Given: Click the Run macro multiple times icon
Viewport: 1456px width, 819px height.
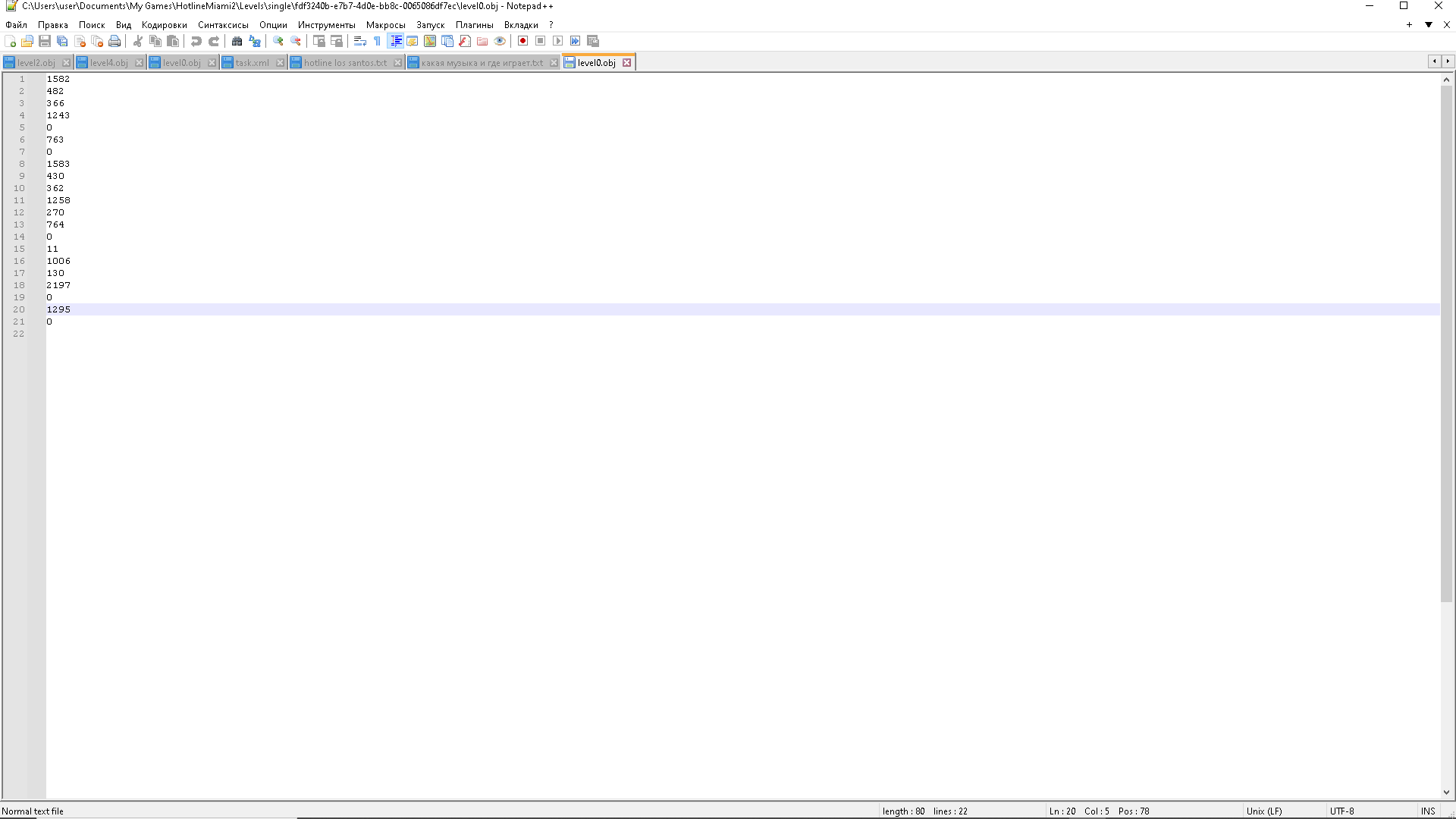Looking at the screenshot, I should coord(576,41).
